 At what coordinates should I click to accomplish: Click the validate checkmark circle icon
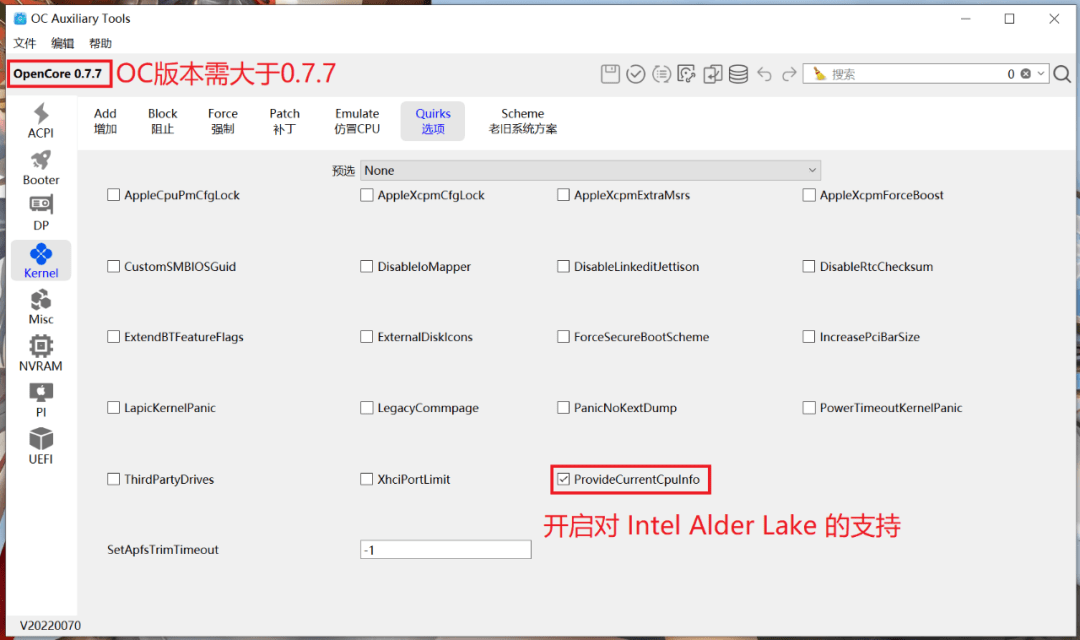pyautogui.click(x=636, y=74)
